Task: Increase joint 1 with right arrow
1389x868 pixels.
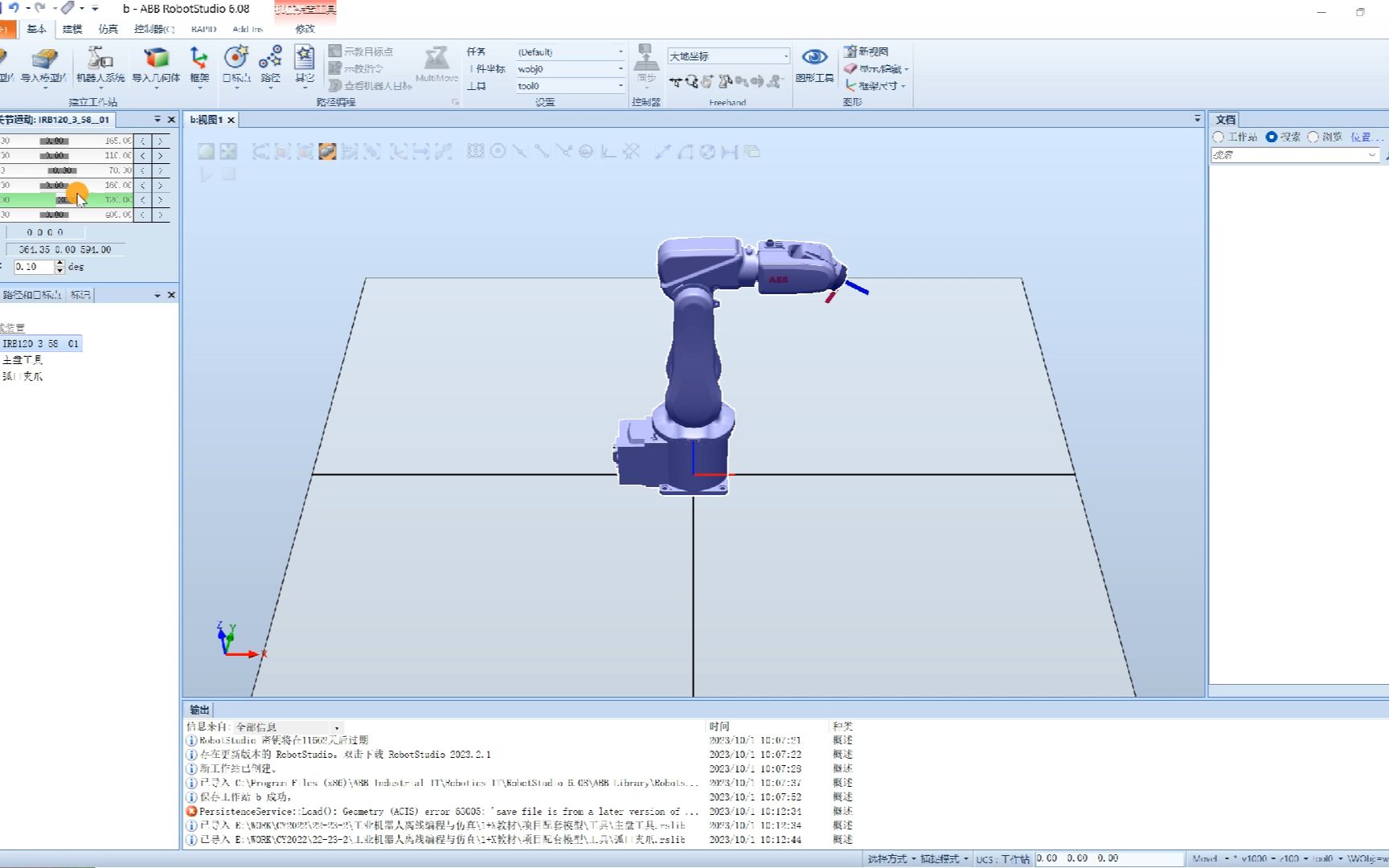Action: tap(160, 141)
